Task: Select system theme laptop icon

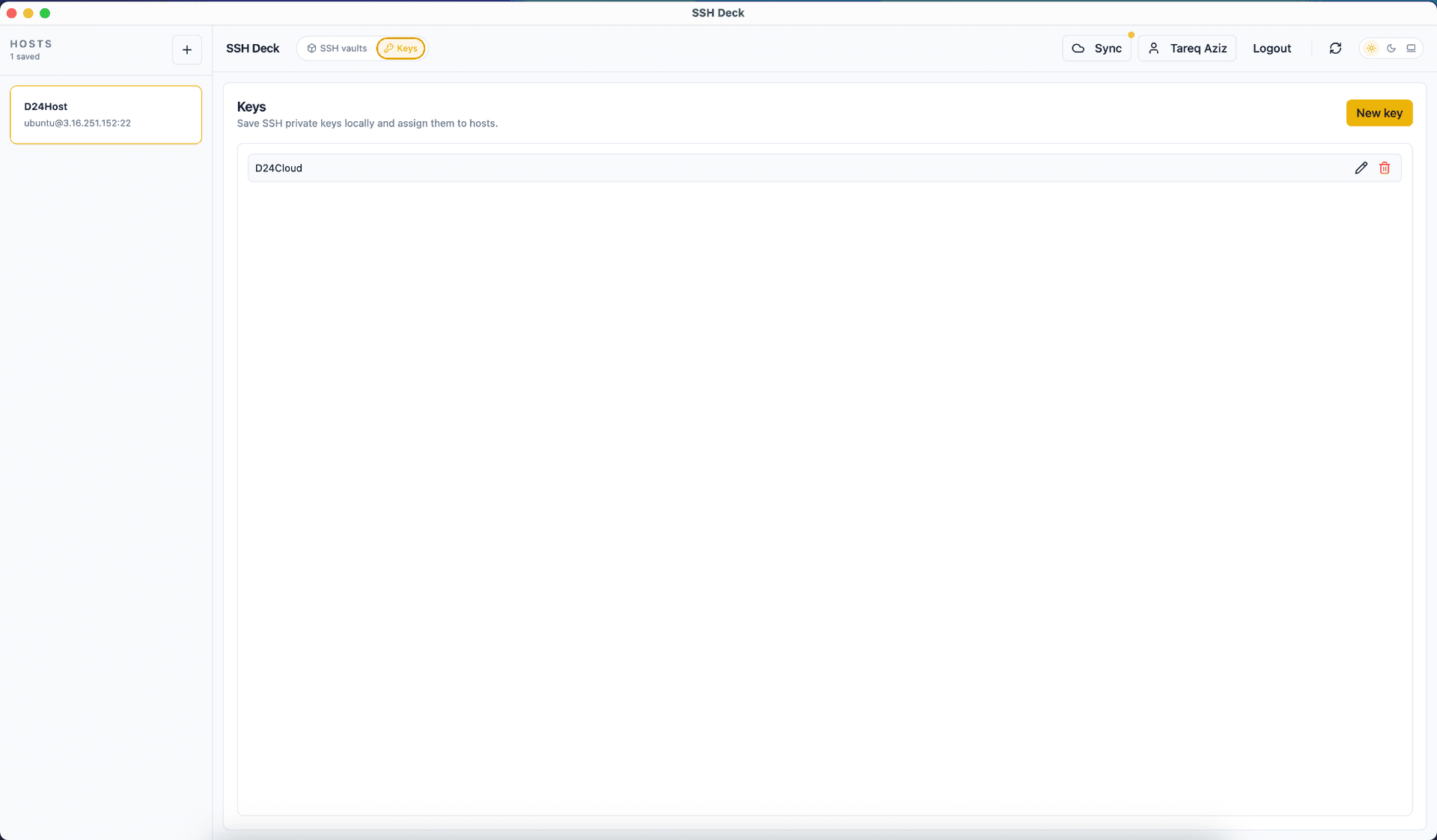Action: [1412, 49]
